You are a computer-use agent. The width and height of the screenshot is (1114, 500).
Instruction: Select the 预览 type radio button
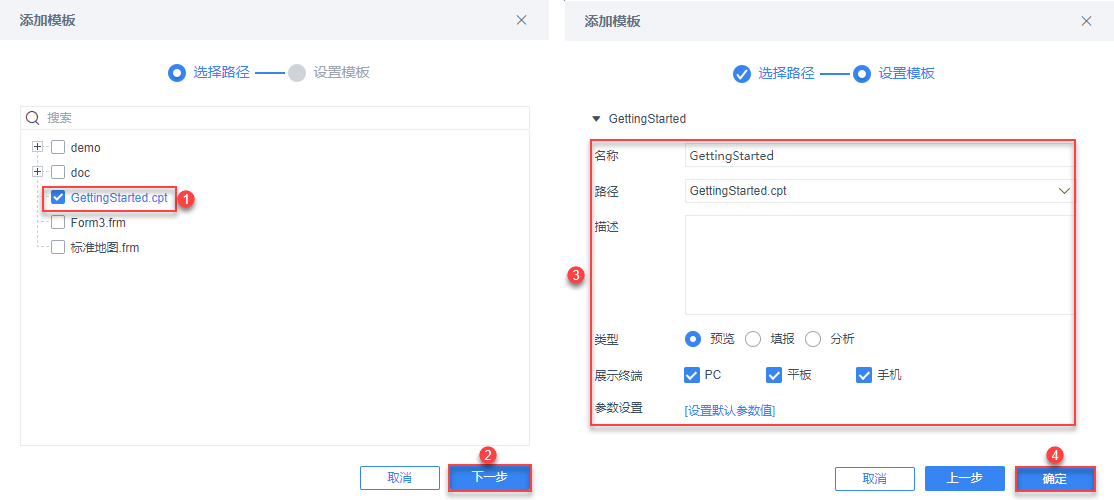coord(693,339)
